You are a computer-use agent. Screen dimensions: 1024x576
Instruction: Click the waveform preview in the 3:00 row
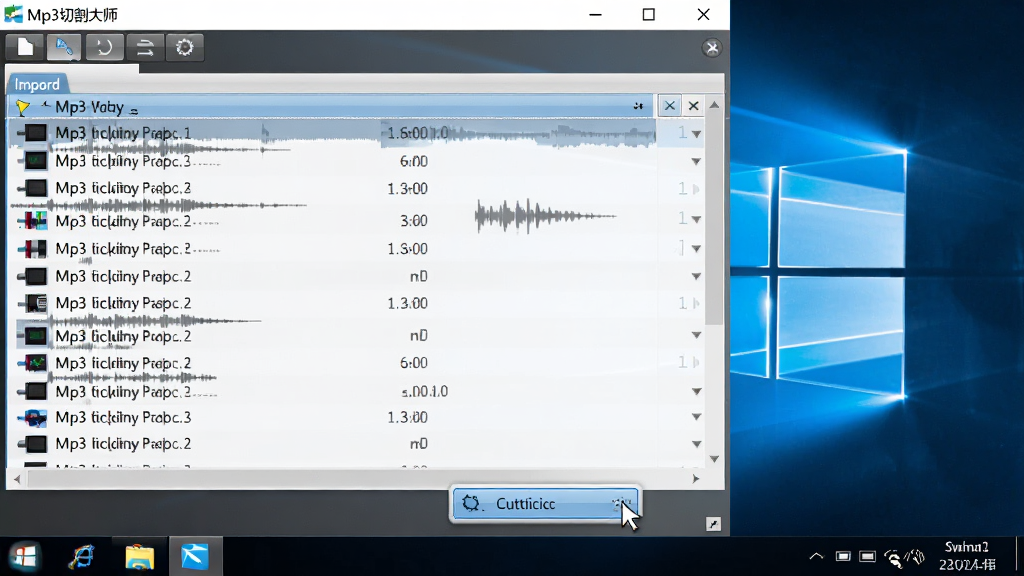click(x=544, y=216)
